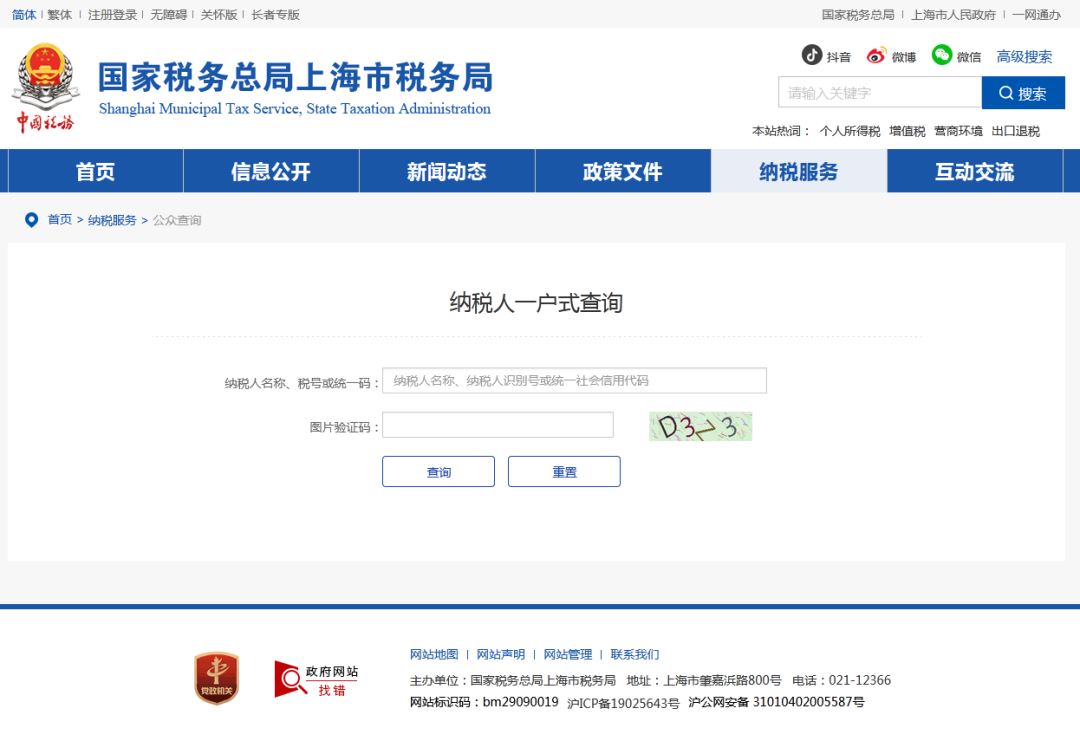Open 网站声明 footer link

[501, 654]
